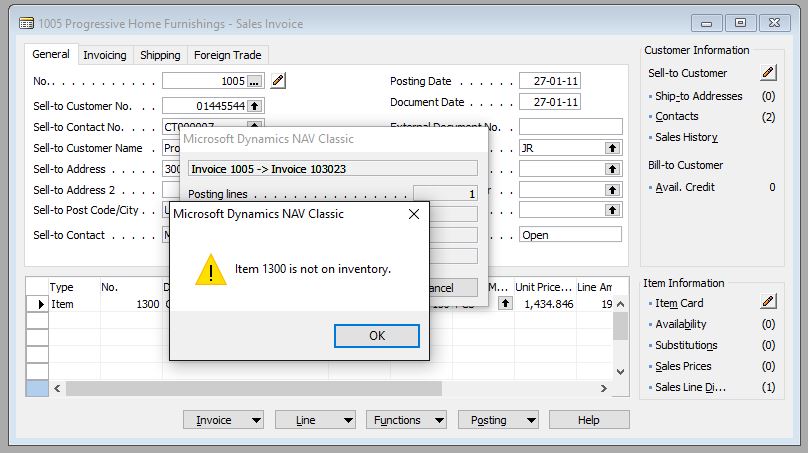This screenshot has height=453, width=808.
Task: Click the ellipsis button in the No. field
Action: tap(254, 81)
